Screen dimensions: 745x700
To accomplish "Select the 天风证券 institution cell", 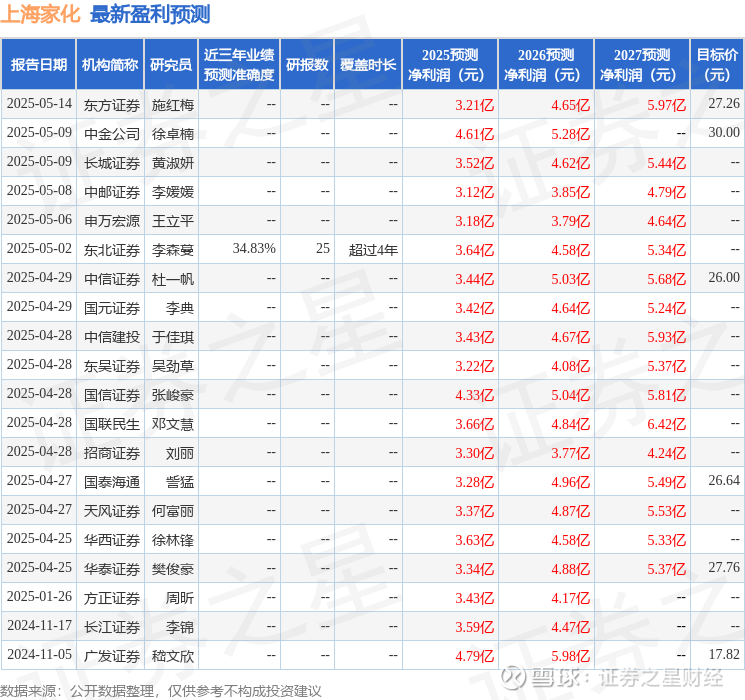I will [x=112, y=511].
